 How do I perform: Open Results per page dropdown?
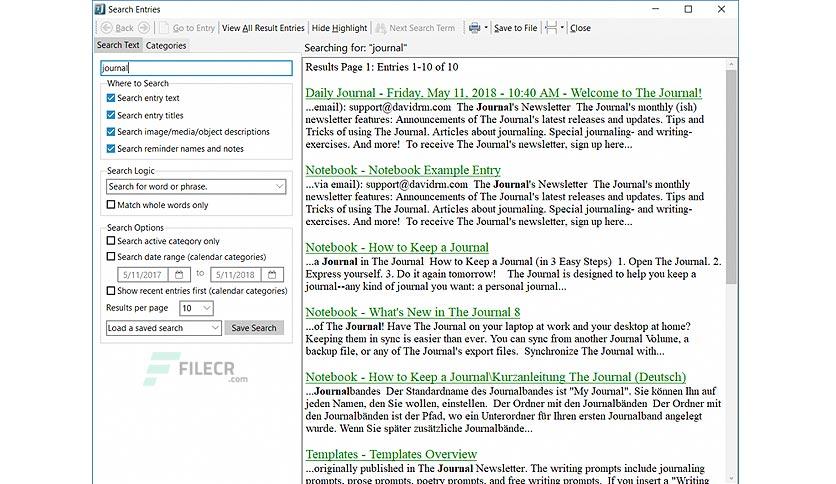pyautogui.click(x=196, y=308)
